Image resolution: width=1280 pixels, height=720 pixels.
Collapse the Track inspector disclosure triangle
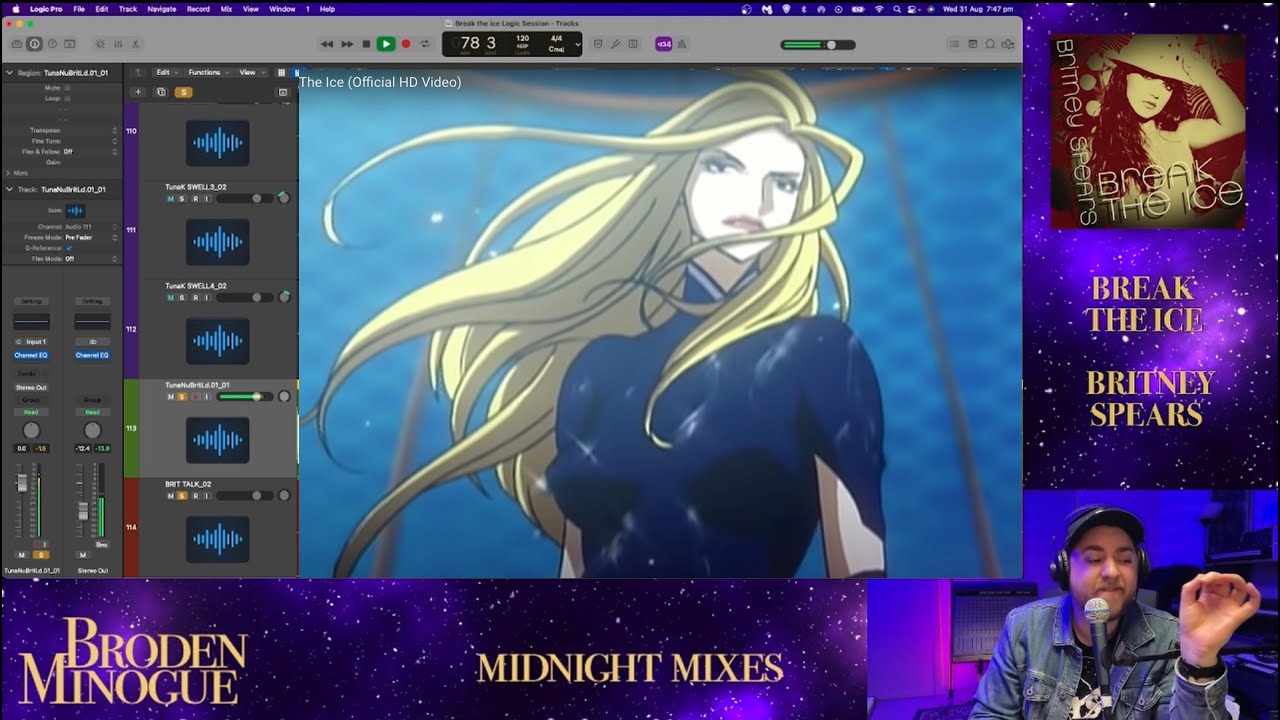pos(10,189)
